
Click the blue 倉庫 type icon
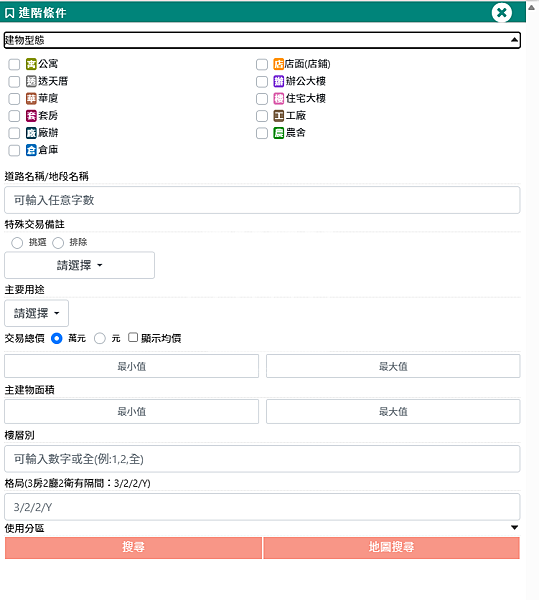click(31, 150)
